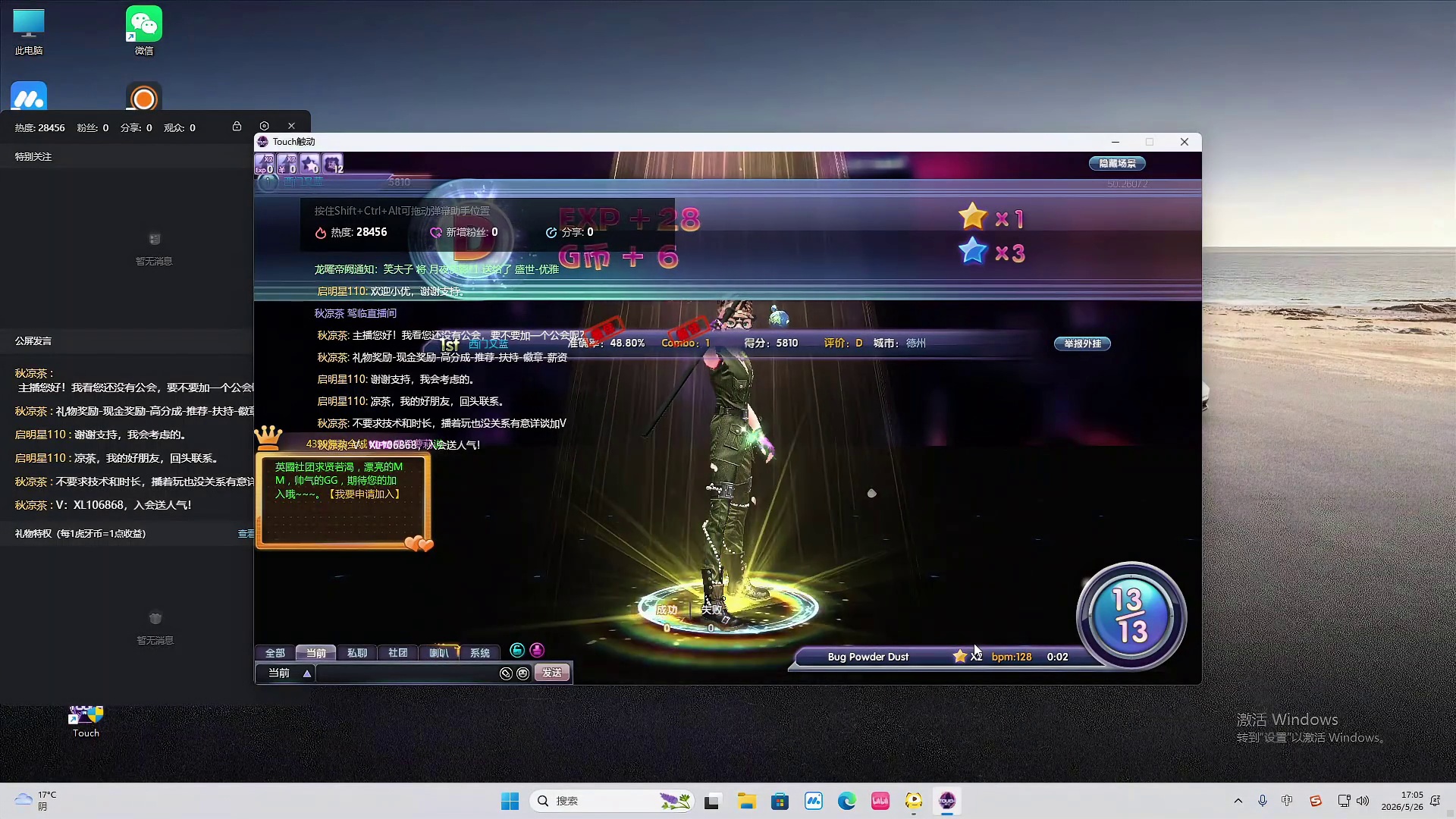Open Task View on the taskbar
This screenshot has height=819, width=1456.
pos(711,801)
